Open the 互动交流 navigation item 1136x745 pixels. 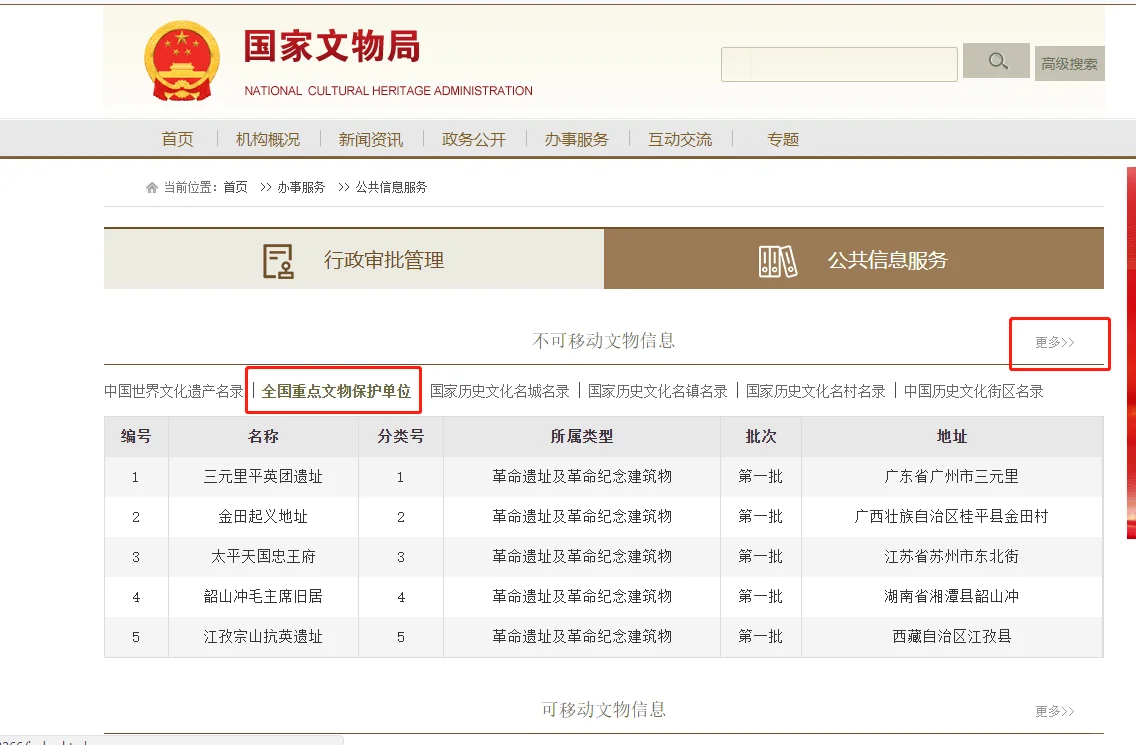click(x=680, y=139)
